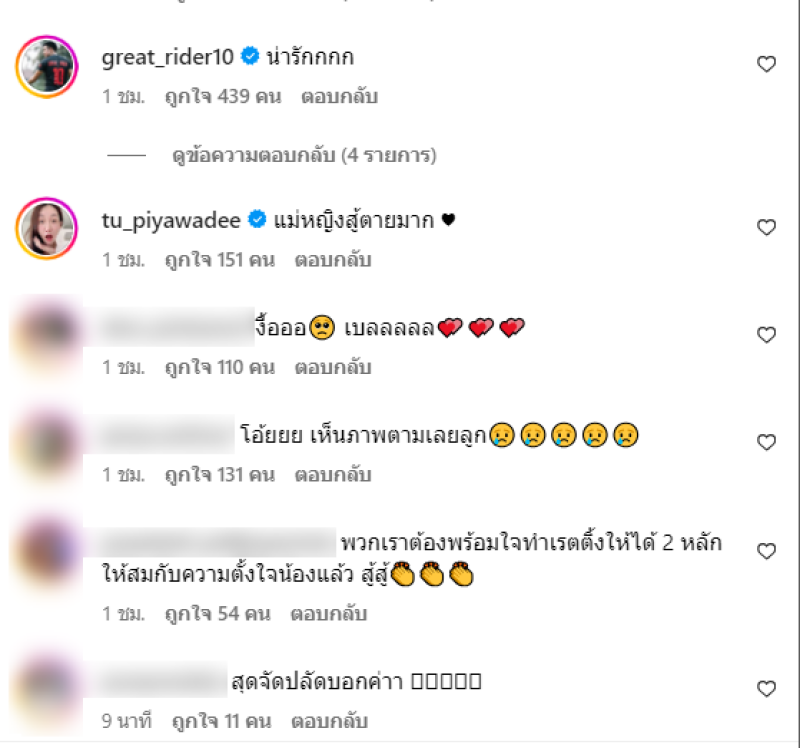Open the tu_piyawadee username link
Image resolution: width=800 pixels, height=748 pixels.
point(171,220)
